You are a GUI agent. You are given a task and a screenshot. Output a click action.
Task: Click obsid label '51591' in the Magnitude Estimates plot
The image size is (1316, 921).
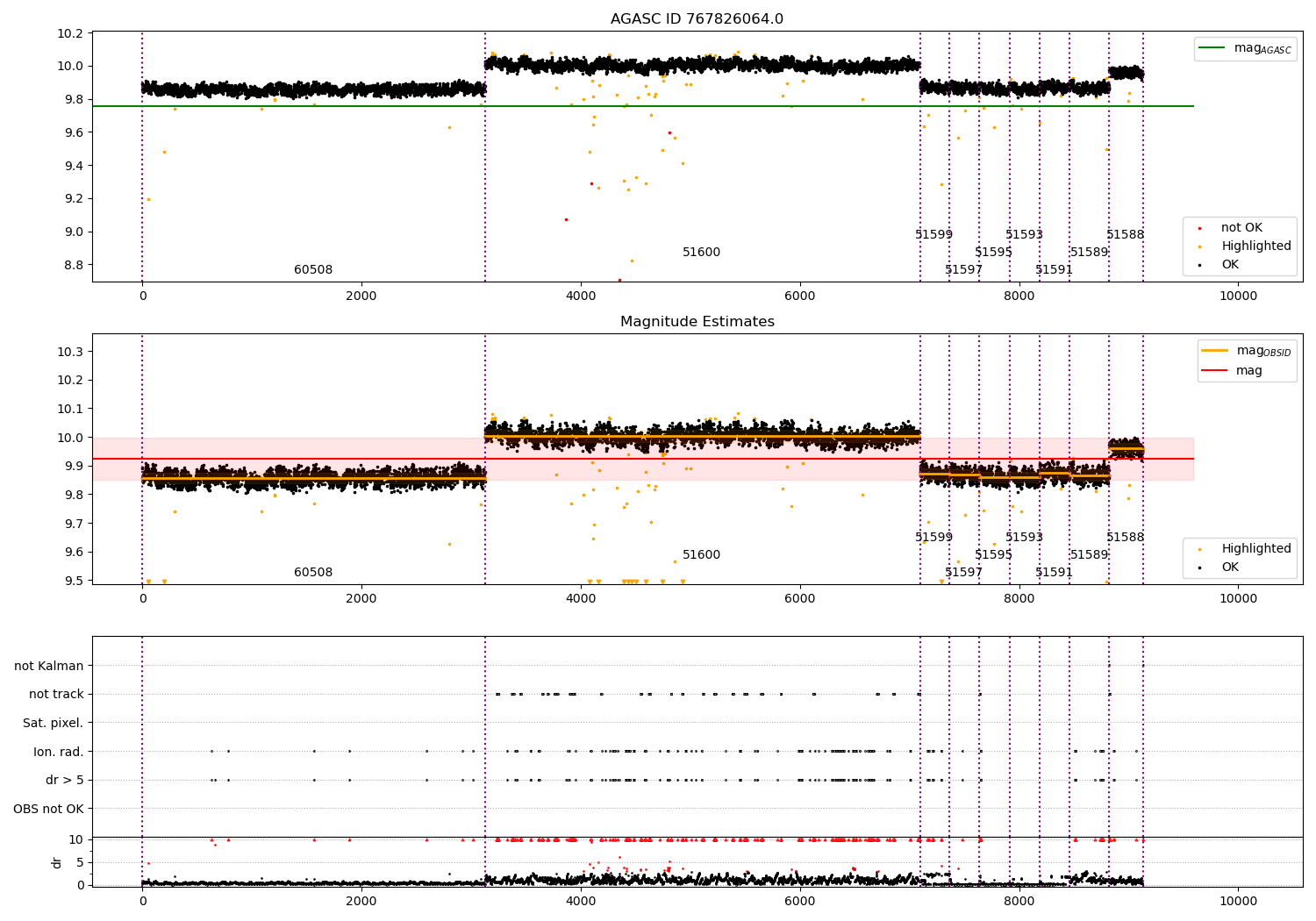[x=1054, y=572]
